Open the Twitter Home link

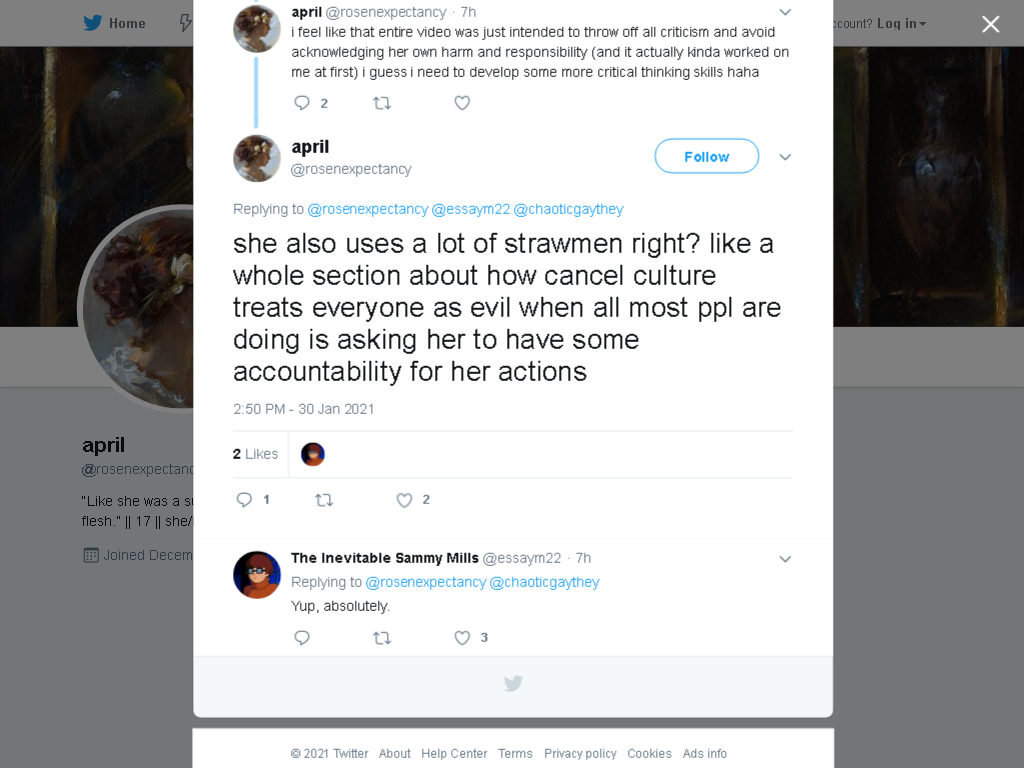(x=114, y=24)
